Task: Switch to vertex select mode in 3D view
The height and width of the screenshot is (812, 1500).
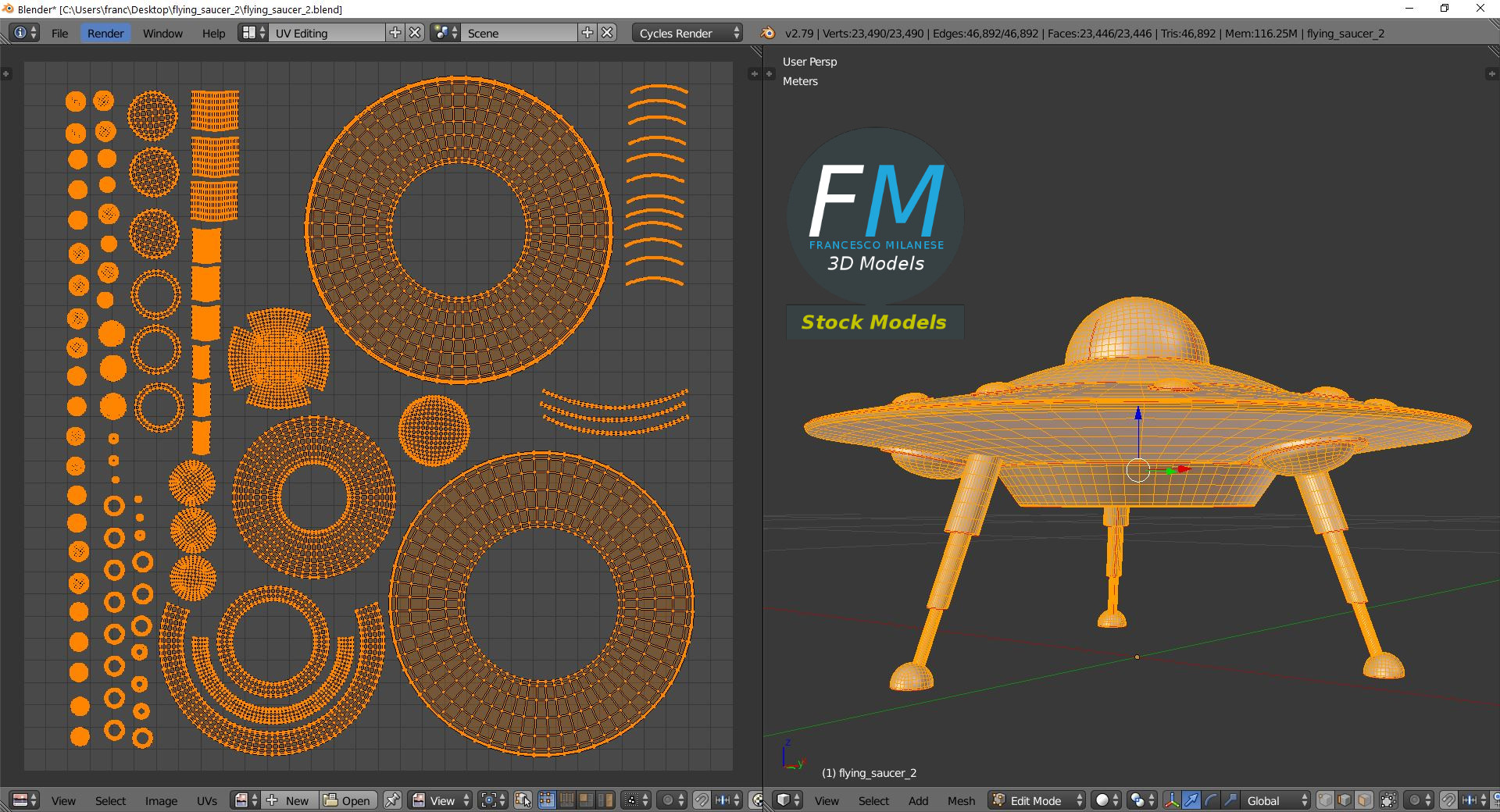Action: tap(1326, 800)
